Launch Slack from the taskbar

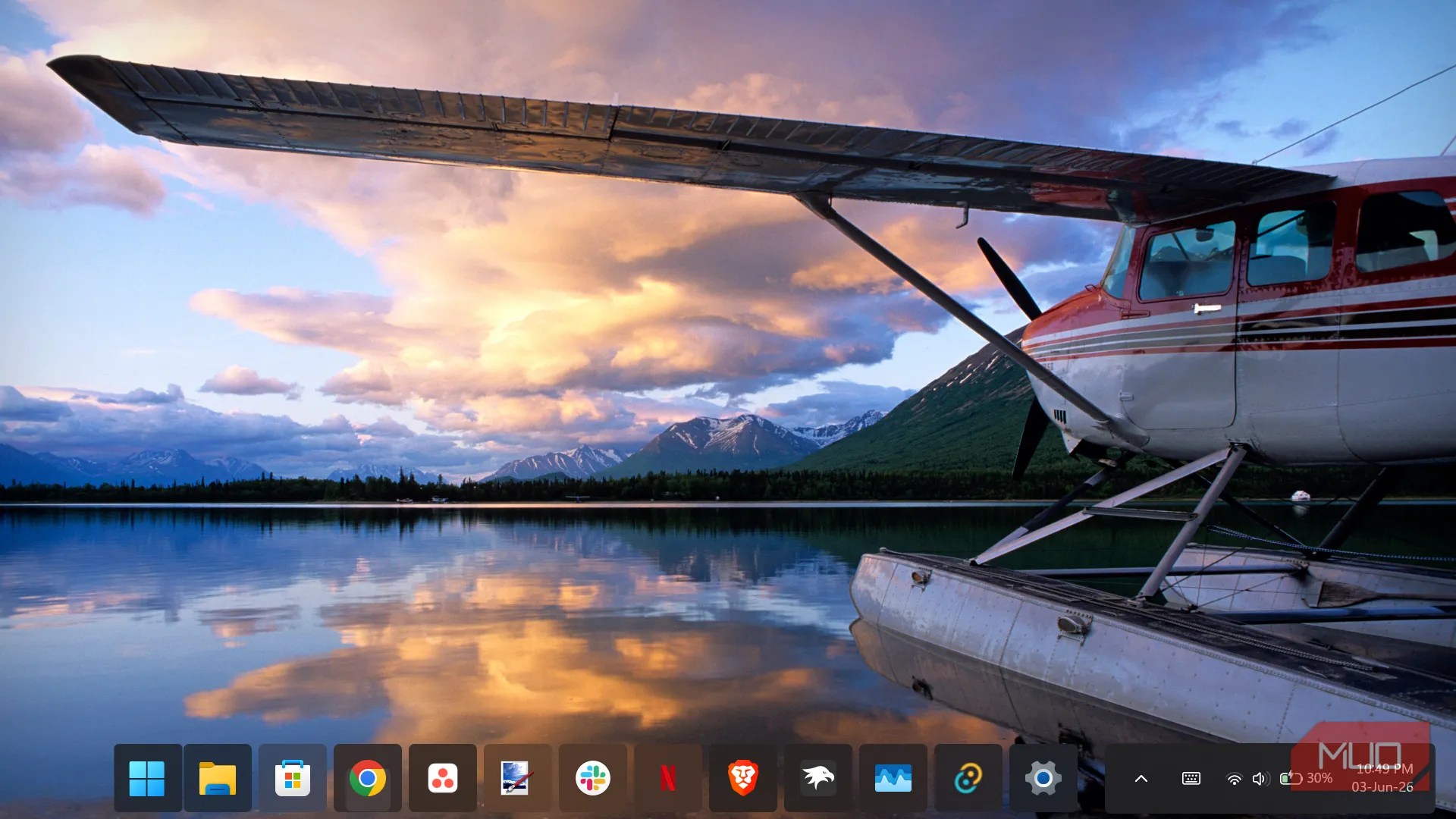tap(593, 778)
